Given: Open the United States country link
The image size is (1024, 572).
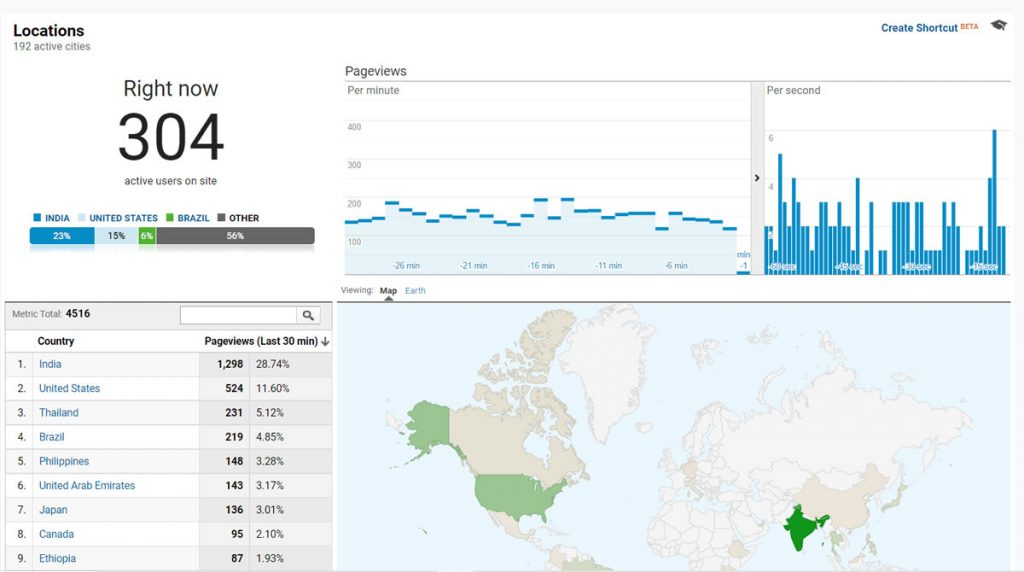Looking at the screenshot, I should (69, 388).
